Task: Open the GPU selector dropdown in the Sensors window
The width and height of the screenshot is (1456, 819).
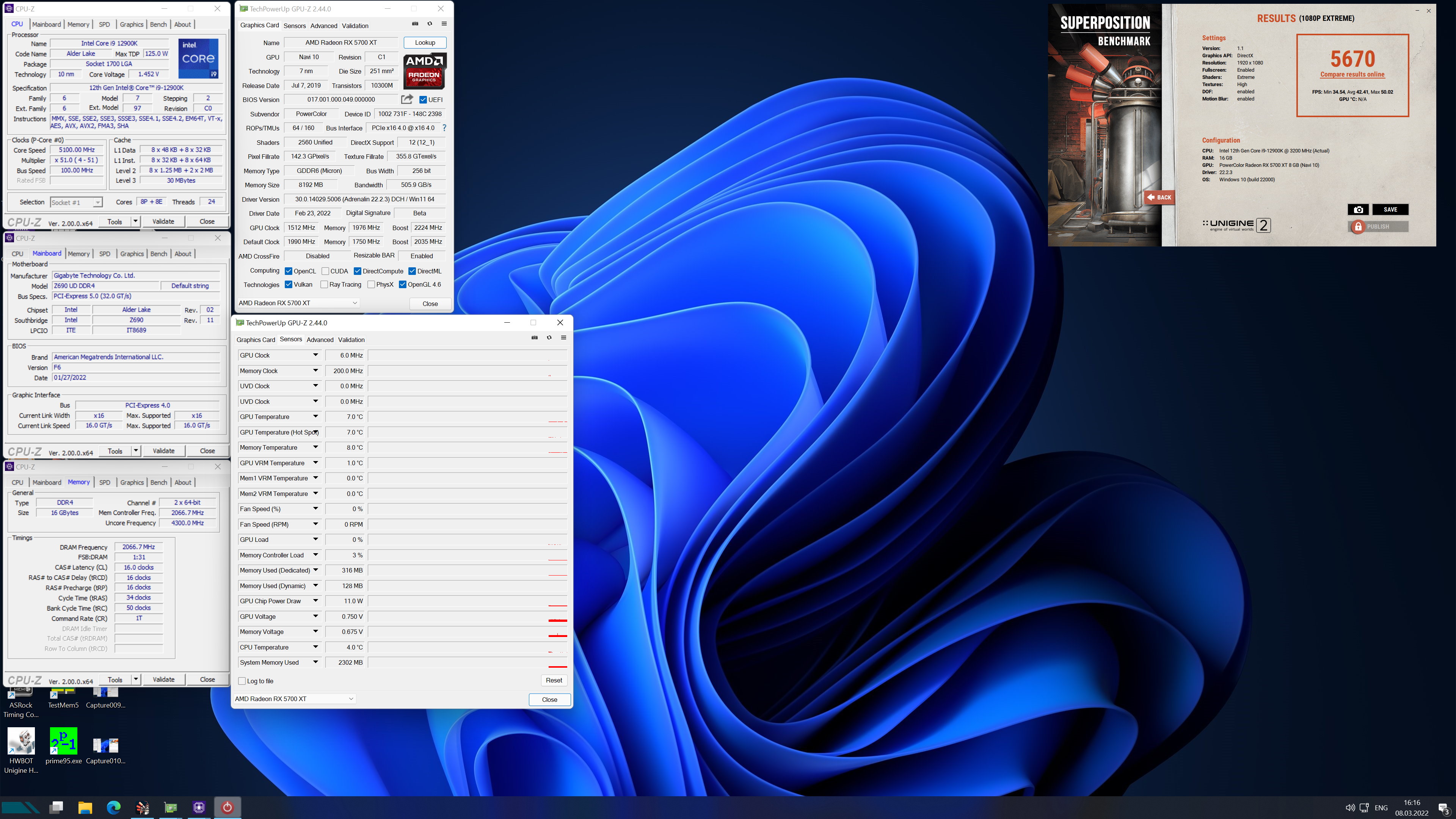Action: tap(295, 698)
